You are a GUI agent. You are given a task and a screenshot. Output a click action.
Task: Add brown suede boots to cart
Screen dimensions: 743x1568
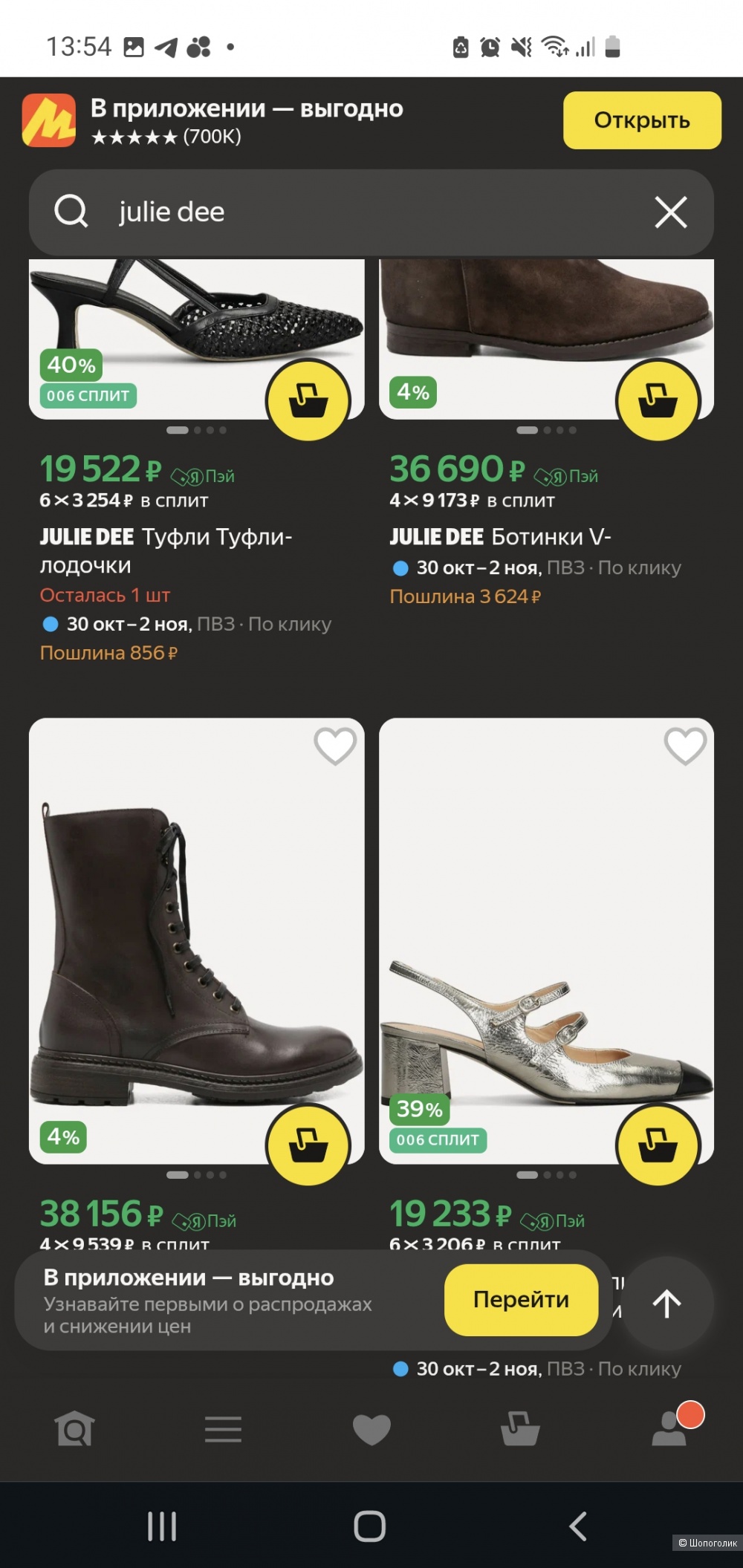click(x=658, y=400)
